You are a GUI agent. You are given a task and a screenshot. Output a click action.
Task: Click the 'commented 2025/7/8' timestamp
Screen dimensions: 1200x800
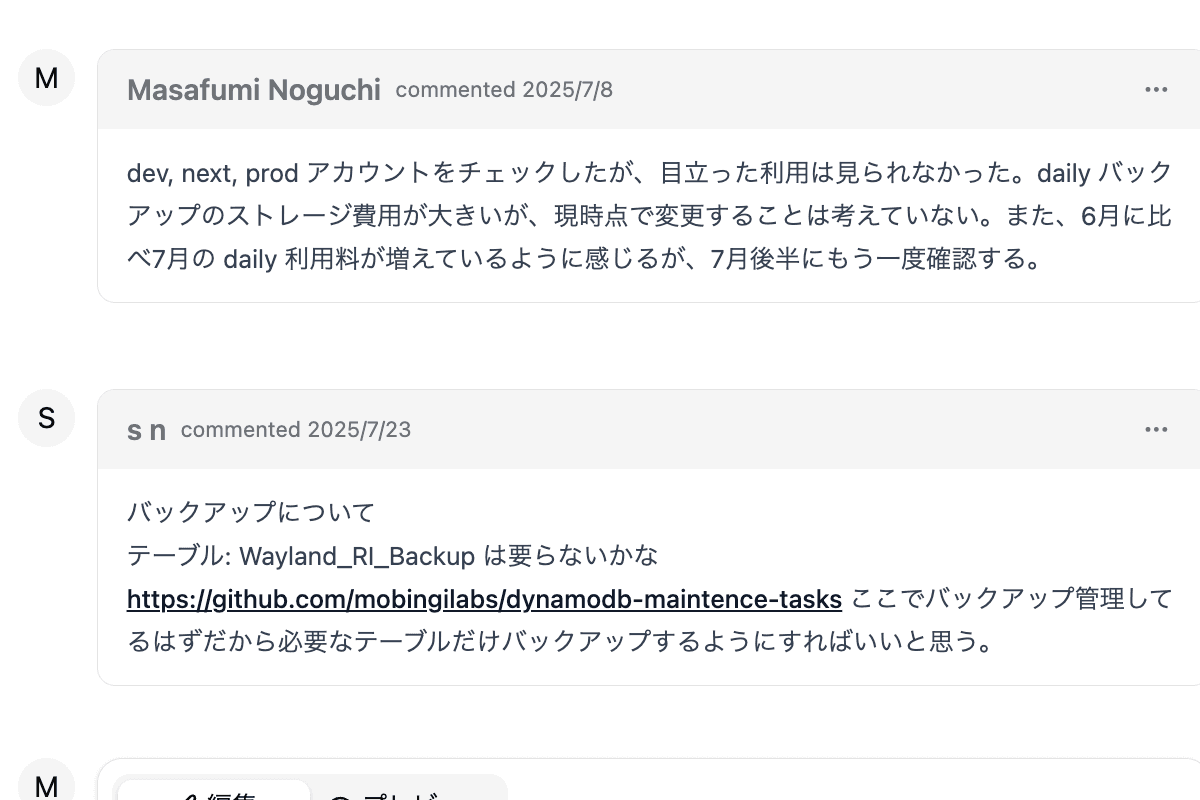coord(504,90)
